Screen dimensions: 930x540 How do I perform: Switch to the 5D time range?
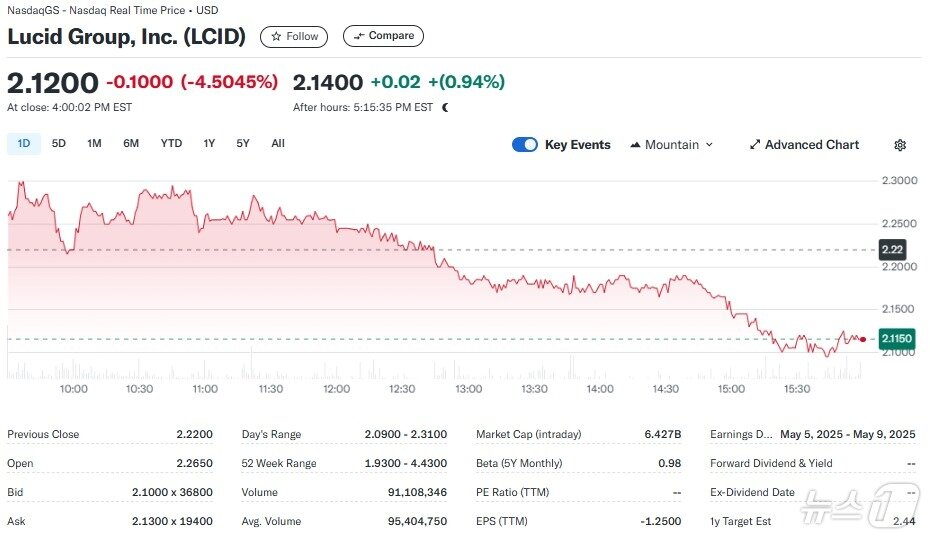(x=59, y=143)
